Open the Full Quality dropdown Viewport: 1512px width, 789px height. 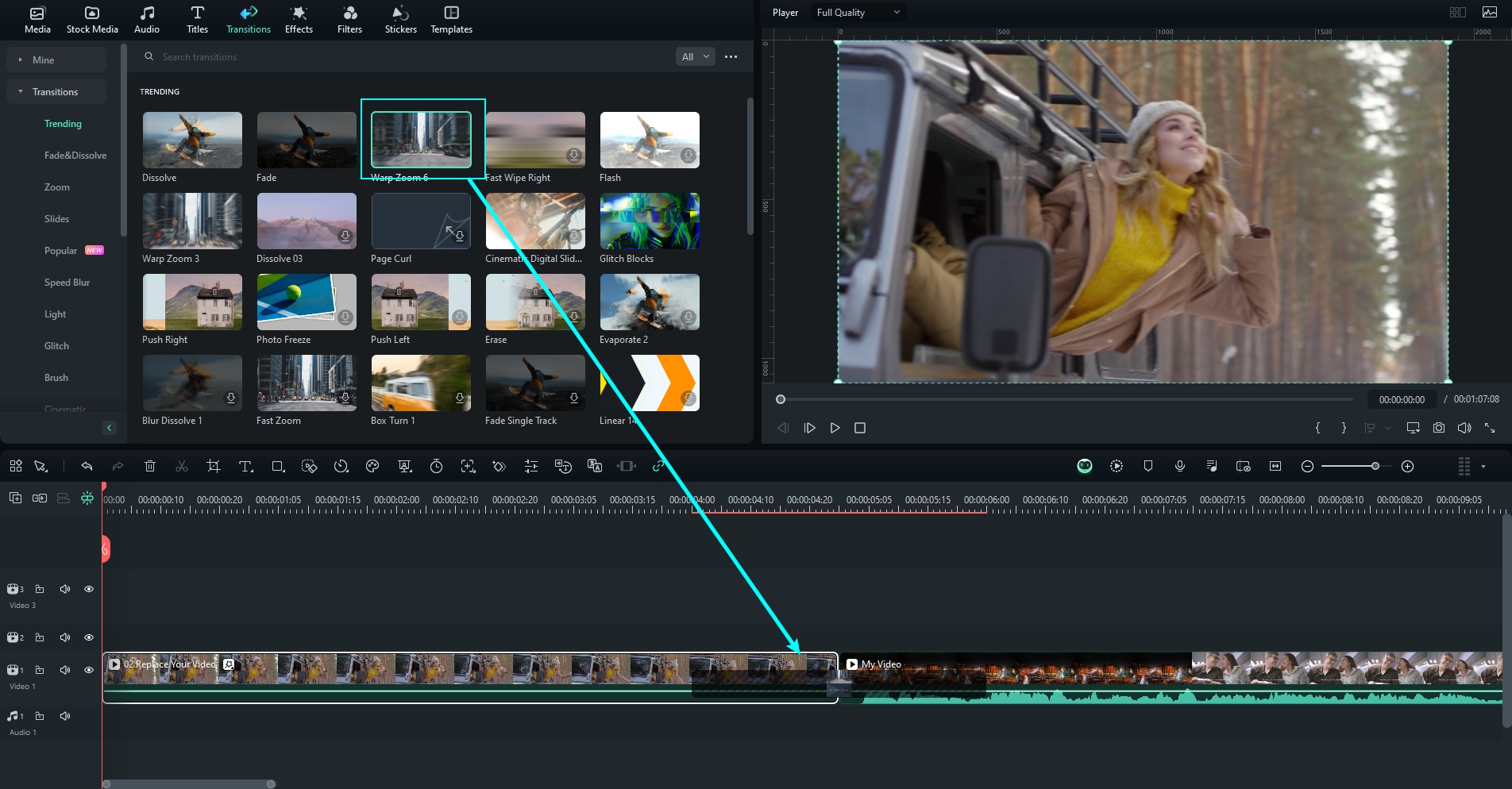[858, 13]
